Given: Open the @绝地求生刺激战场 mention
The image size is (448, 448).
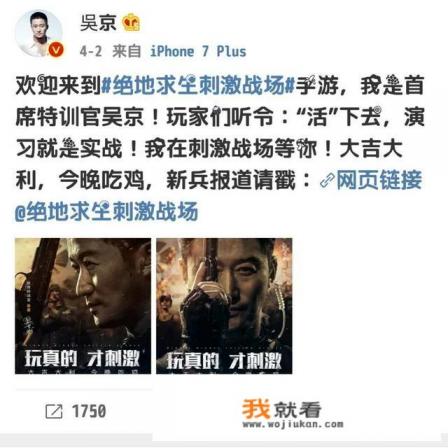Looking at the screenshot, I should [107, 211].
